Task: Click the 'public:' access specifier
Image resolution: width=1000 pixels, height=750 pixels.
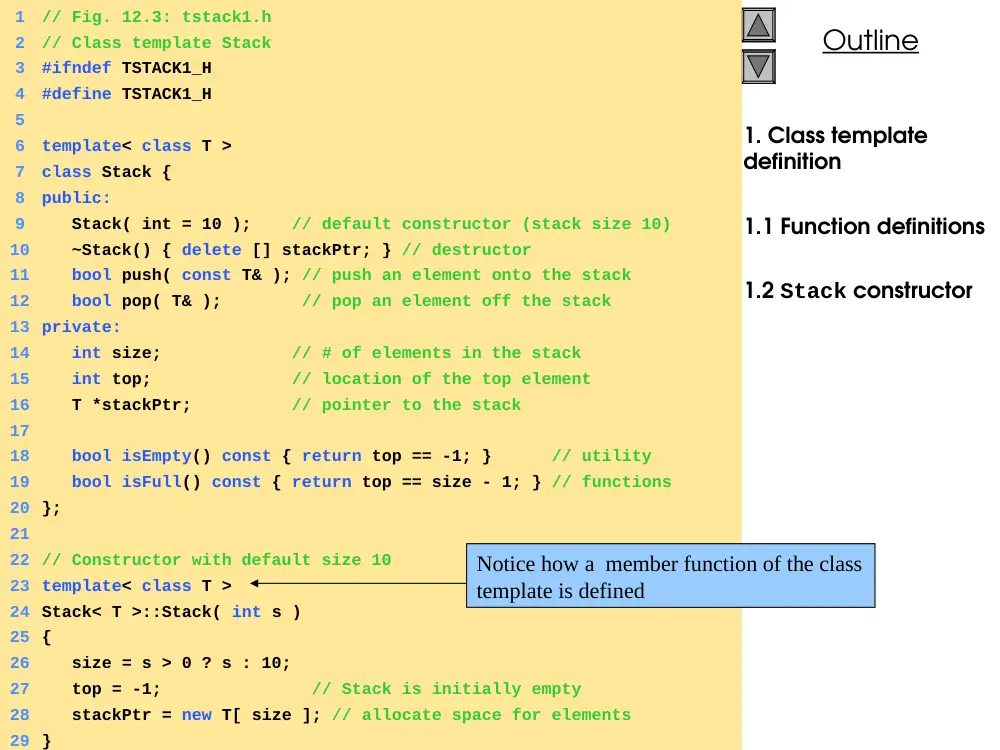Action: click(76, 198)
